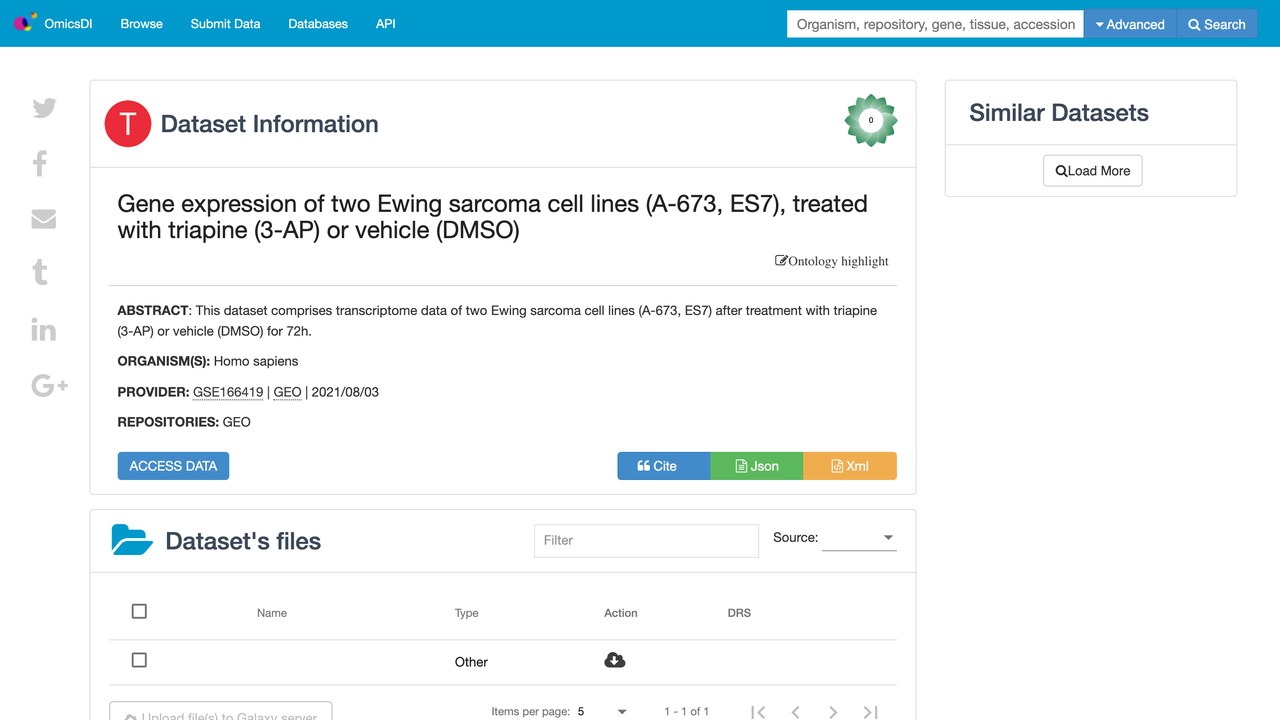Viewport: 1280px width, 720px height.
Task: Click the DRS column header
Action: coord(739,613)
